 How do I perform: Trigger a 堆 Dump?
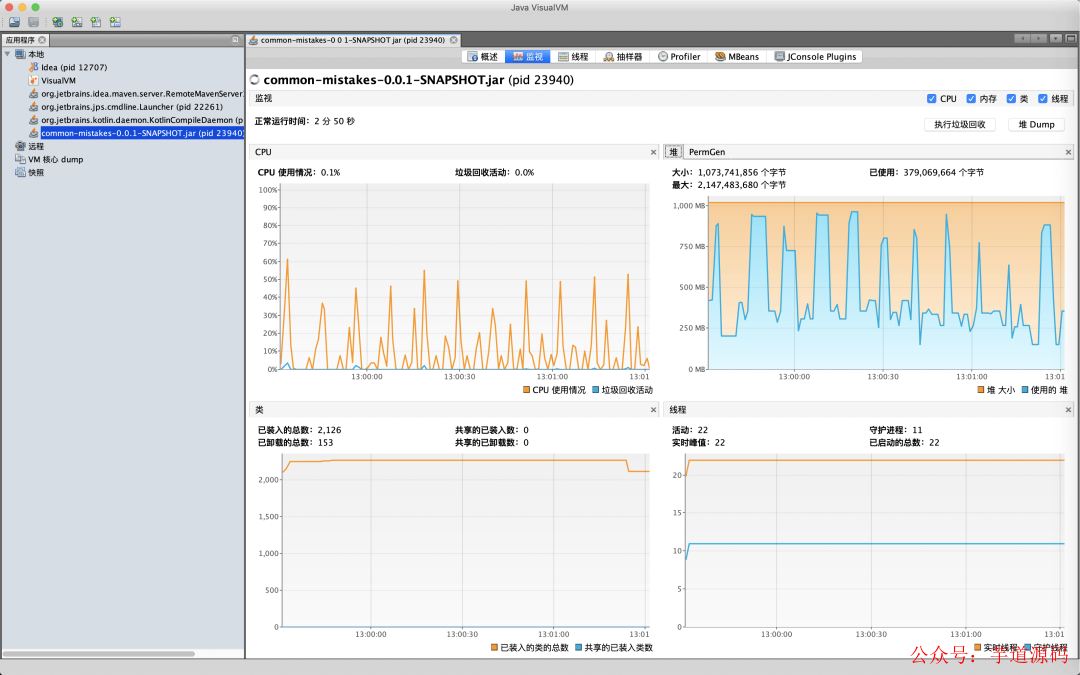click(x=1036, y=124)
